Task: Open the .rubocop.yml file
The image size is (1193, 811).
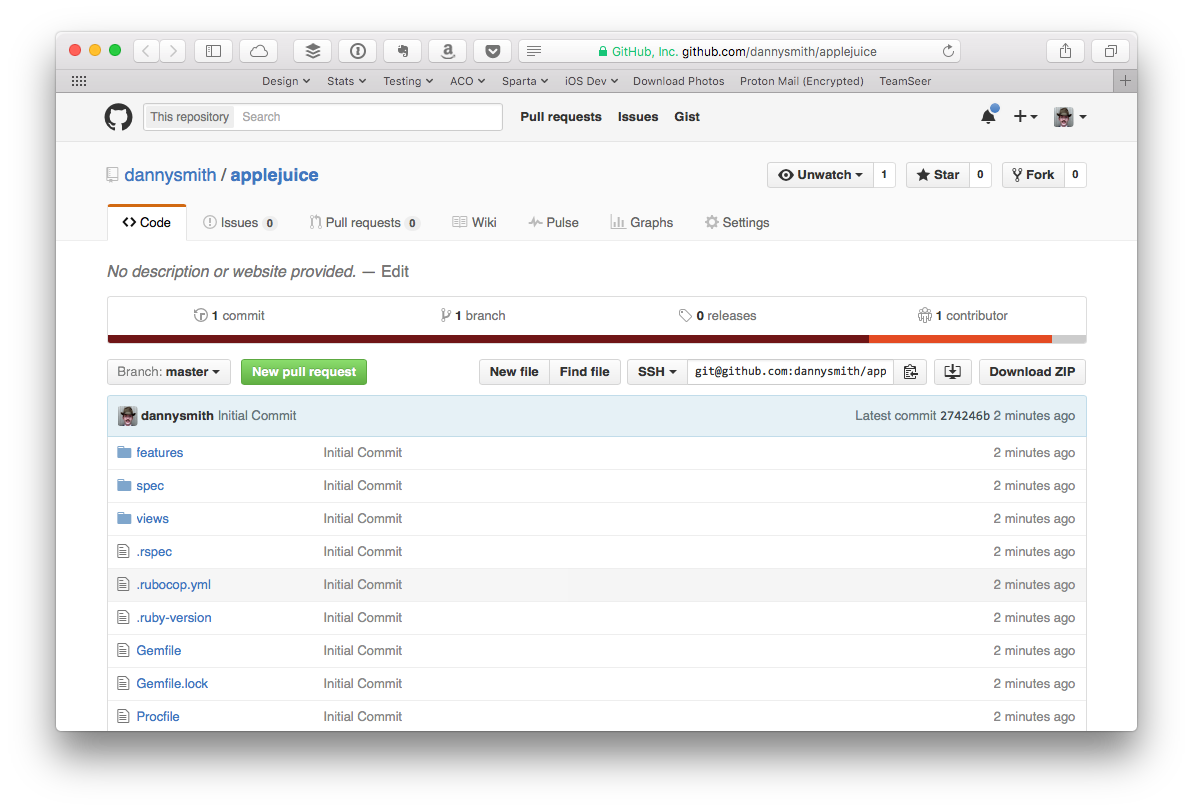Action: click(173, 585)
